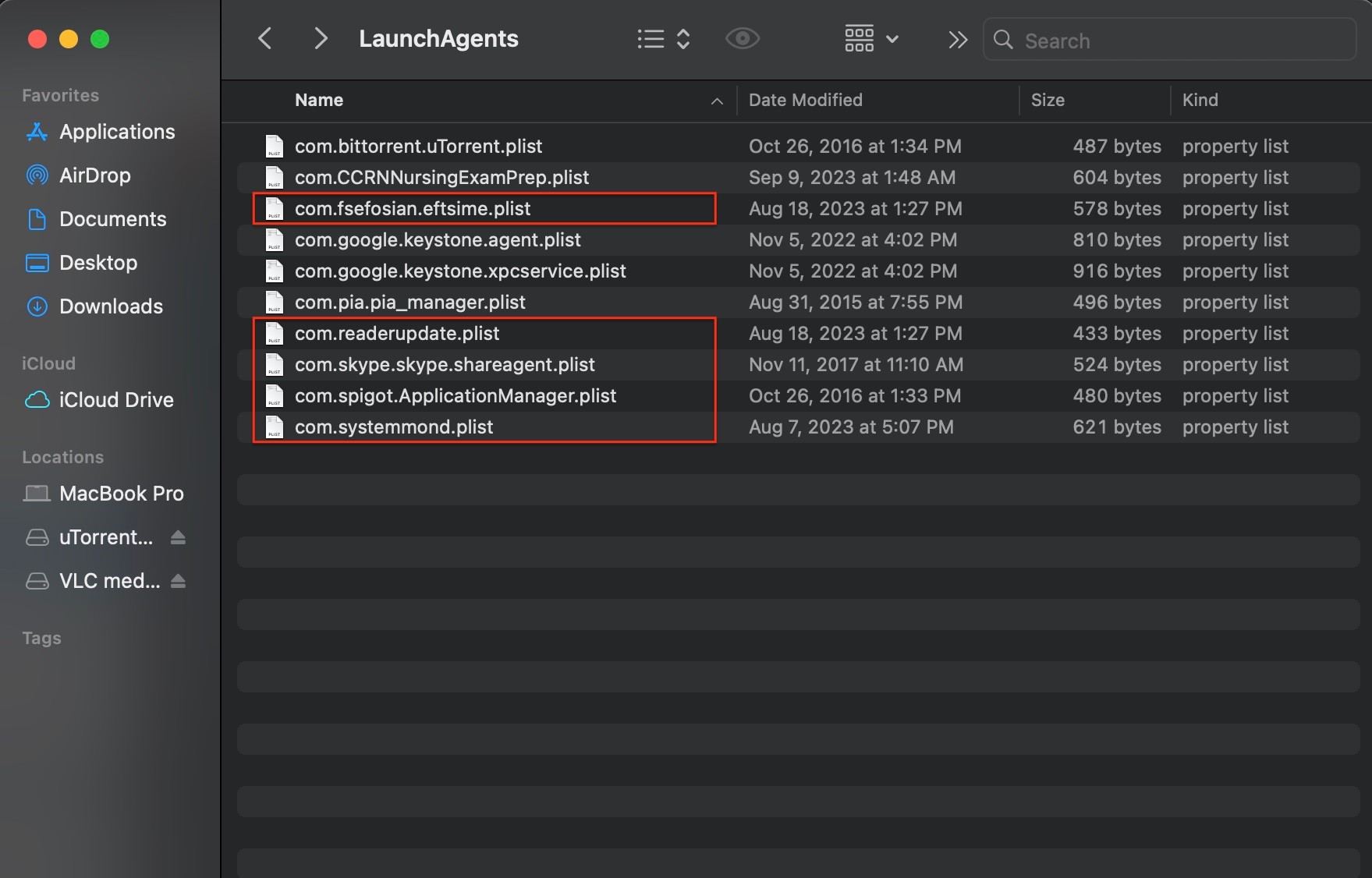Open AirDrop in the sidebar
Viewport: 1372px width, 878px height.
(x=78, y=175)
